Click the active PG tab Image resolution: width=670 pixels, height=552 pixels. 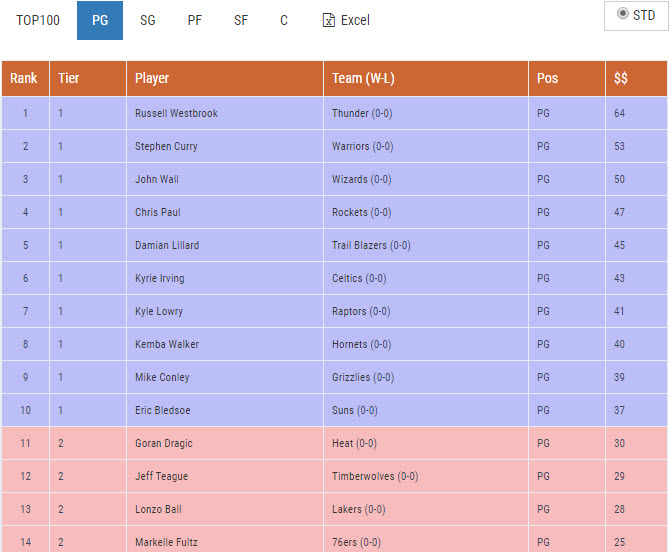click(x=100, y=20)
